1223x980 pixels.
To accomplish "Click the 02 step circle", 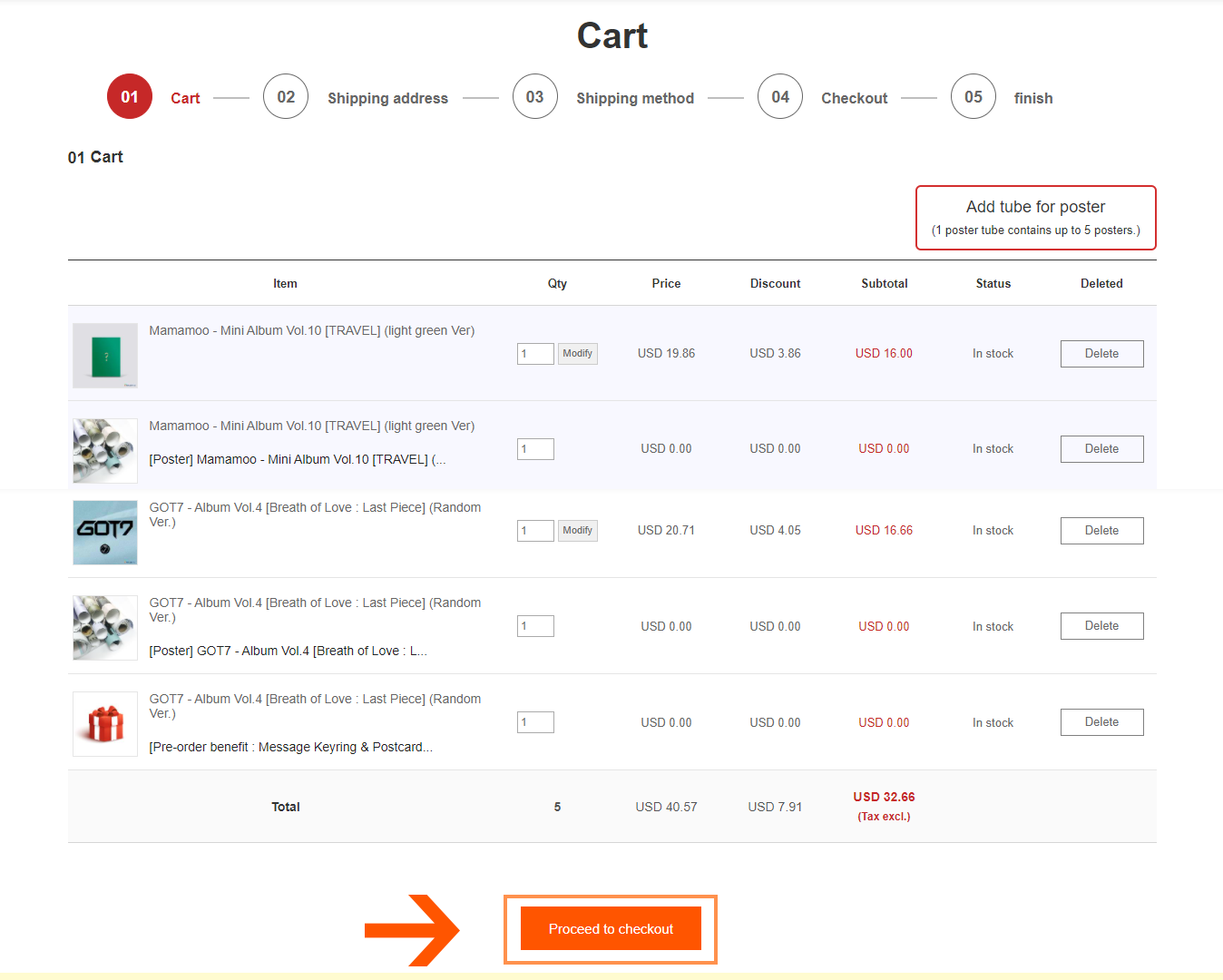I will click(x=286, y=96).
